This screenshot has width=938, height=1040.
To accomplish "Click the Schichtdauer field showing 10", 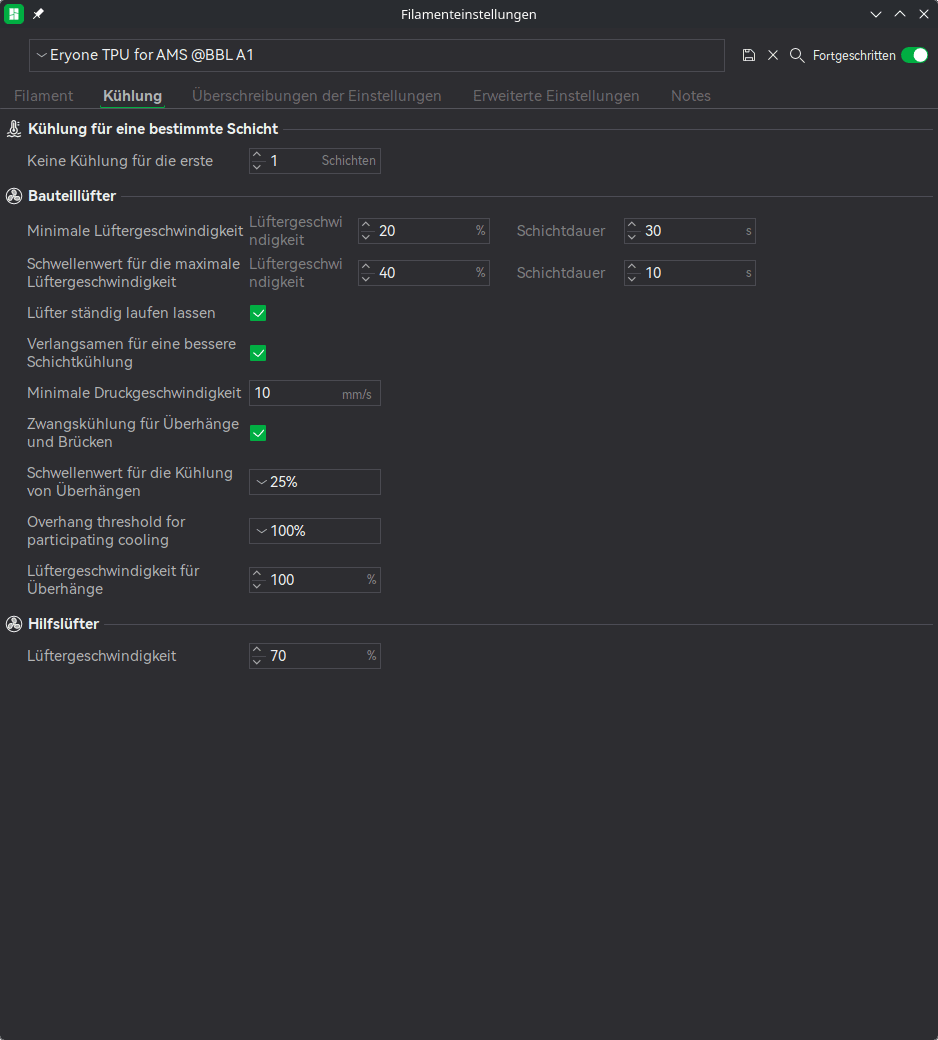I will (689, 273).
